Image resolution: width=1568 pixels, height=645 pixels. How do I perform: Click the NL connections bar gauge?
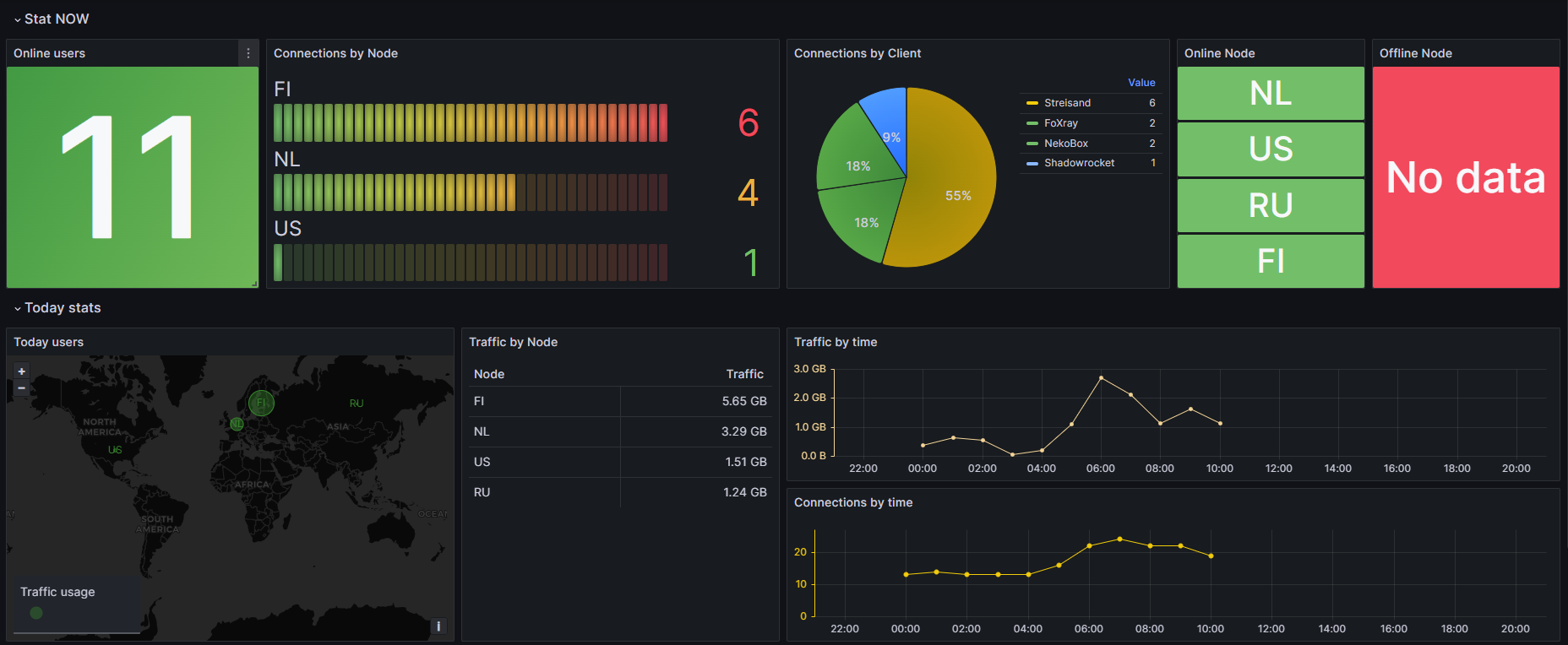click(x=471, y=192)
